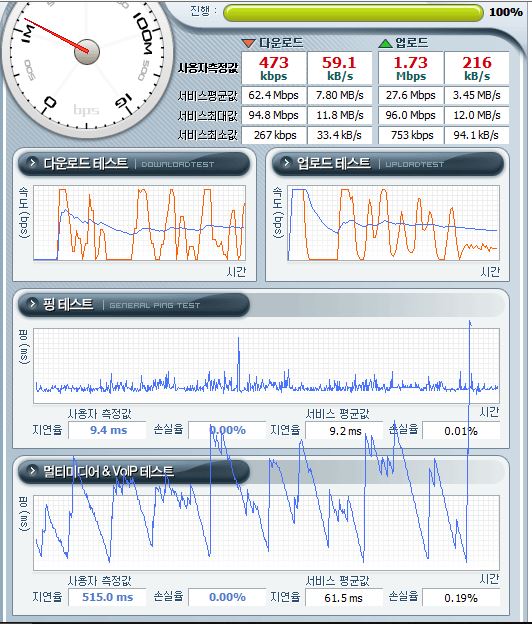Image resolution: width=532 pixels, height=624 pixels.
Task: Click the 62.4 Mbps service average cell
Action: coord(274,96)
